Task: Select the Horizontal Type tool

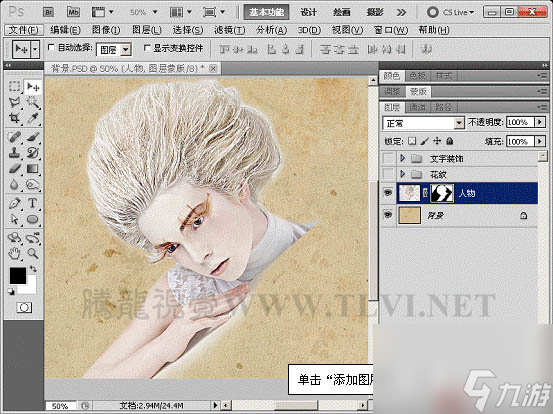Action: [x=33, y=203]
